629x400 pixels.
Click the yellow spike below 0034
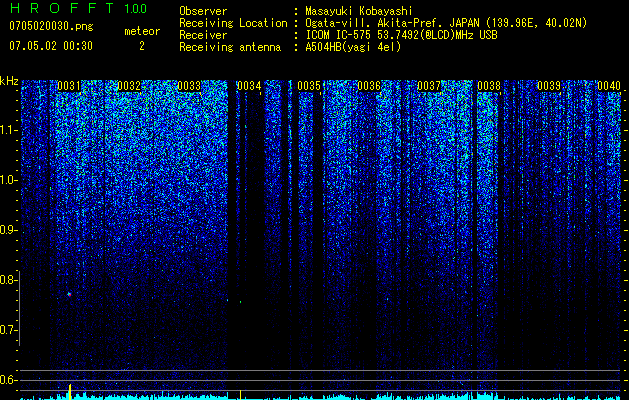(x=240, y=394)
